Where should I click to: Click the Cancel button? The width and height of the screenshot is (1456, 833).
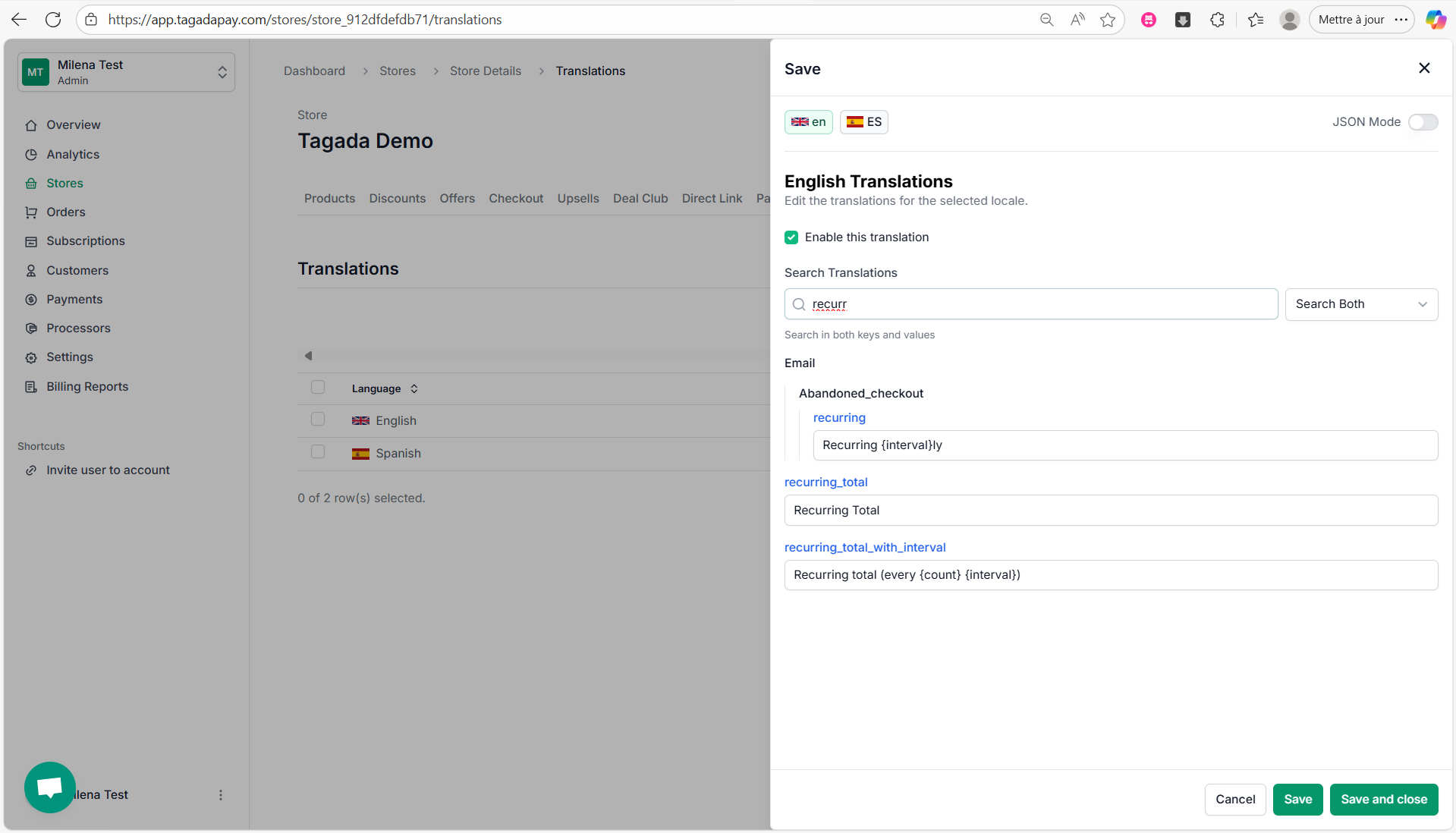pyautogui.click(x=1234, y=800)
